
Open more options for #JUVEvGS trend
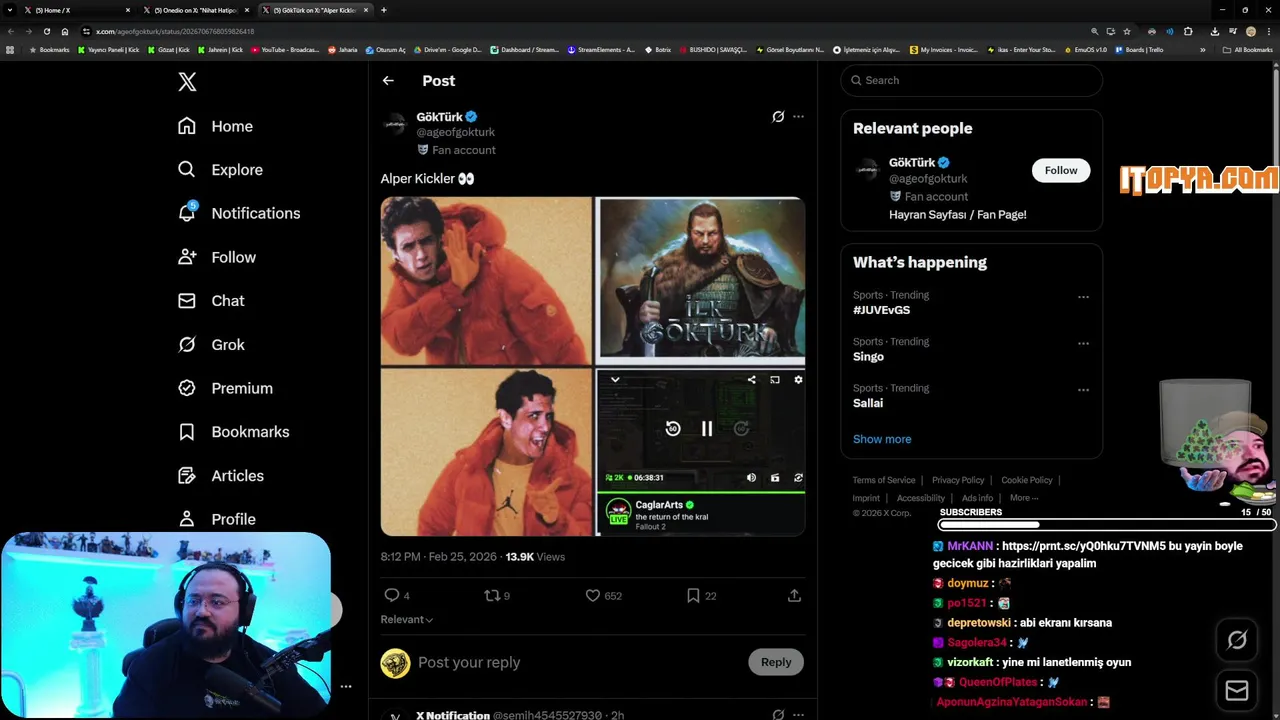click(x=1083, y=297)
